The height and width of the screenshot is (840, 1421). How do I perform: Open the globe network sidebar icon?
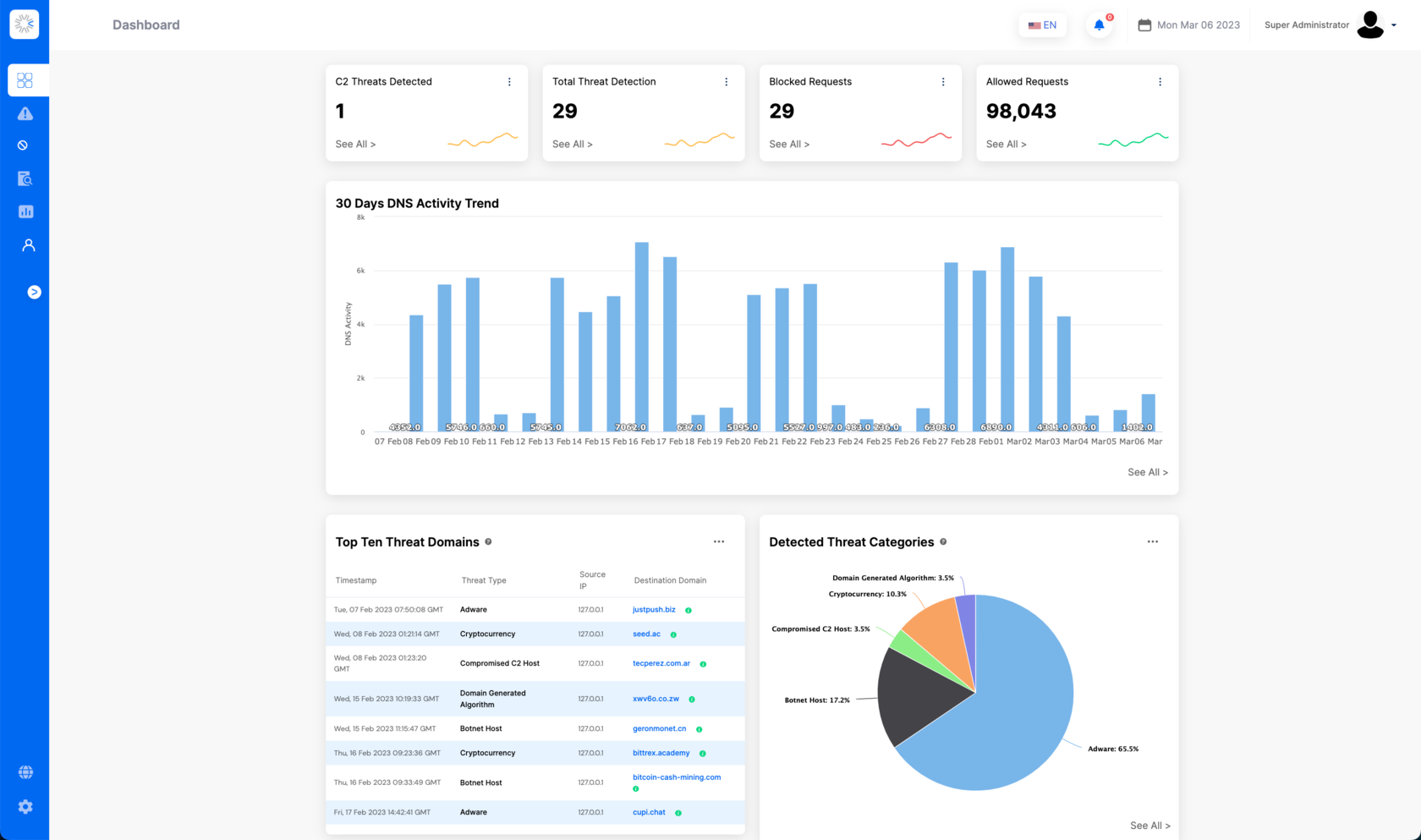click(x=25, y=772)
